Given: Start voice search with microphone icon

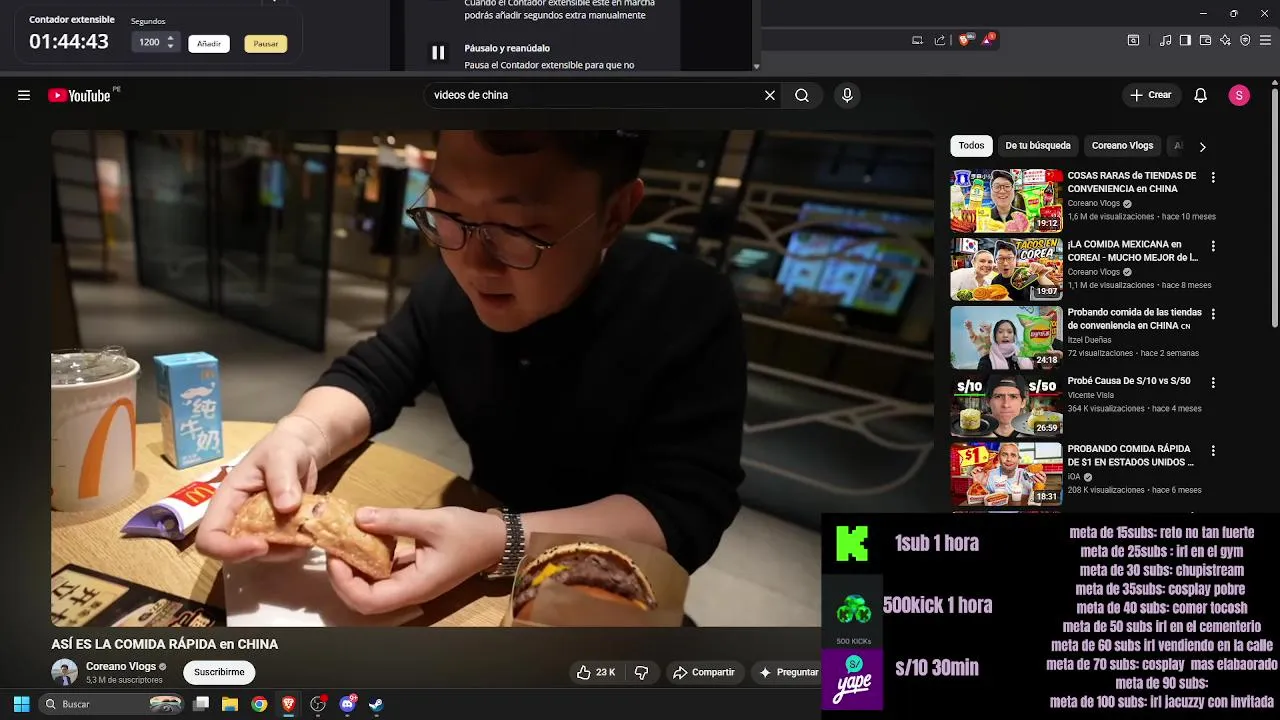Looking at the screenshot, I should coord(847,95).
